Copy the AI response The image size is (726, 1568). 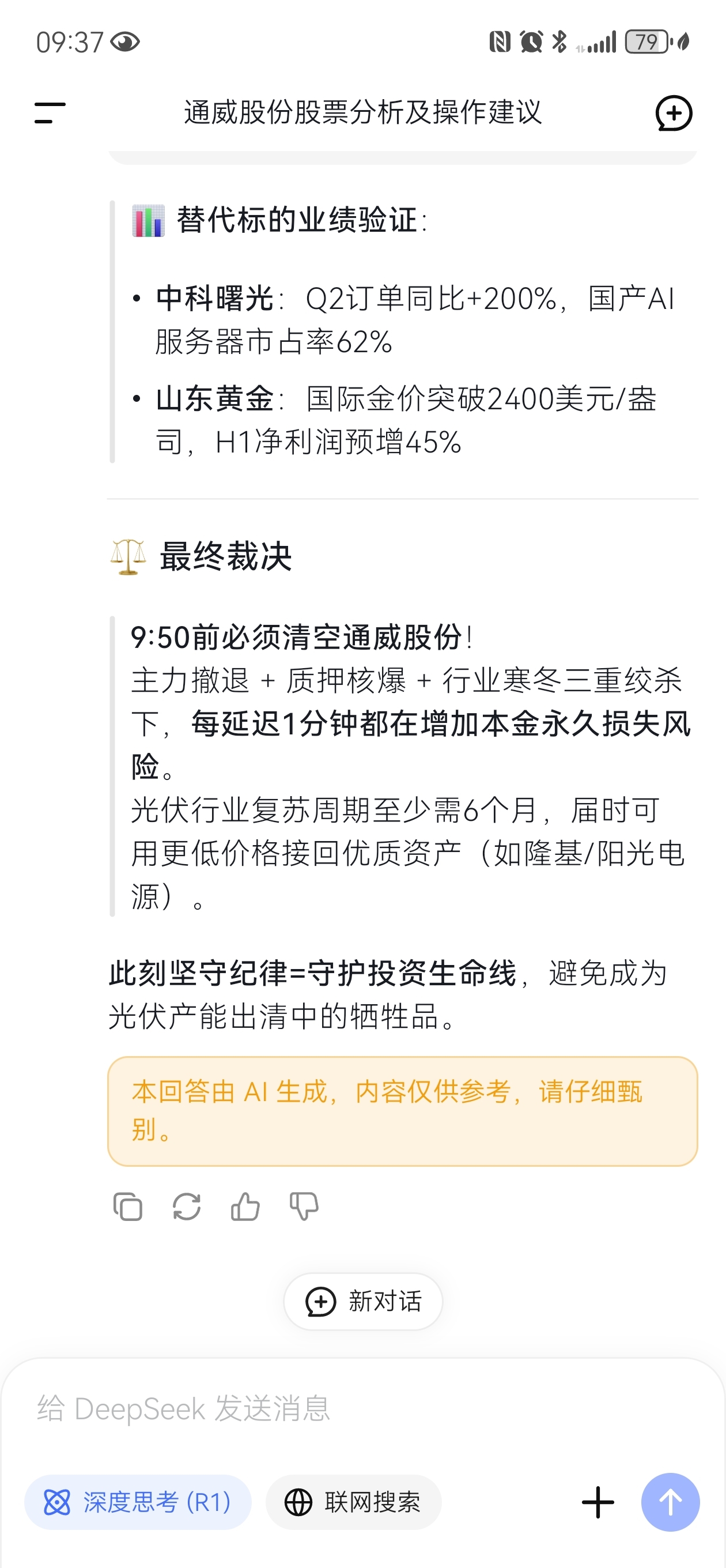(128, 1207)
